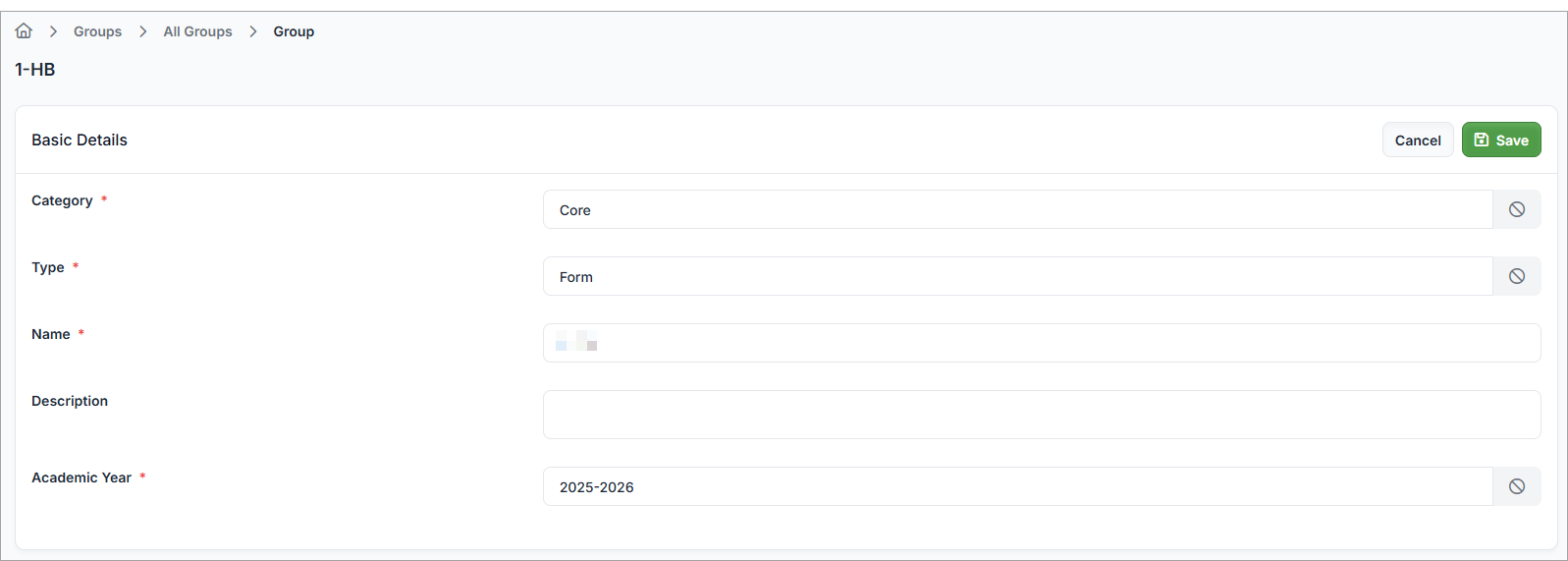
Task: Click the Description field label
Action: click(x=70, y=401)
